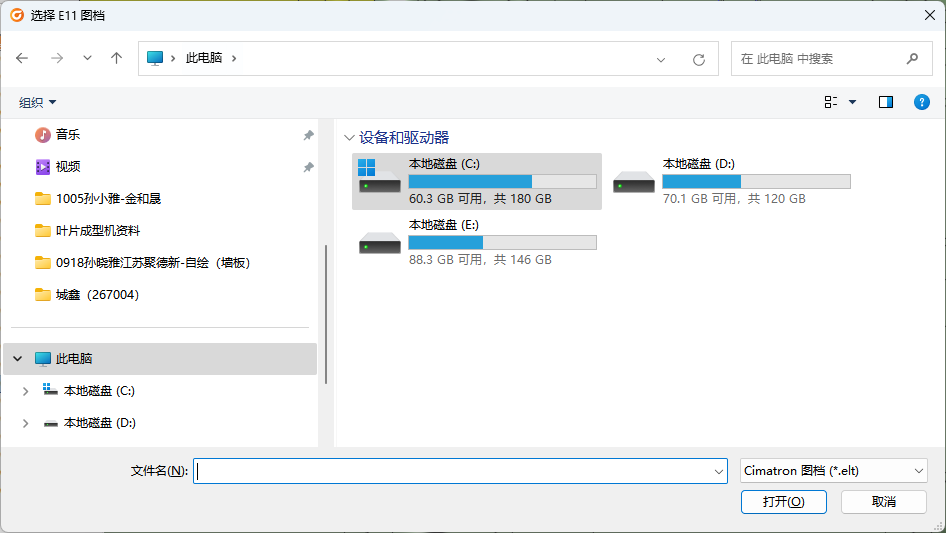
Task: Open recent locations chevron next to forward arrow
Action: point(87,58)
